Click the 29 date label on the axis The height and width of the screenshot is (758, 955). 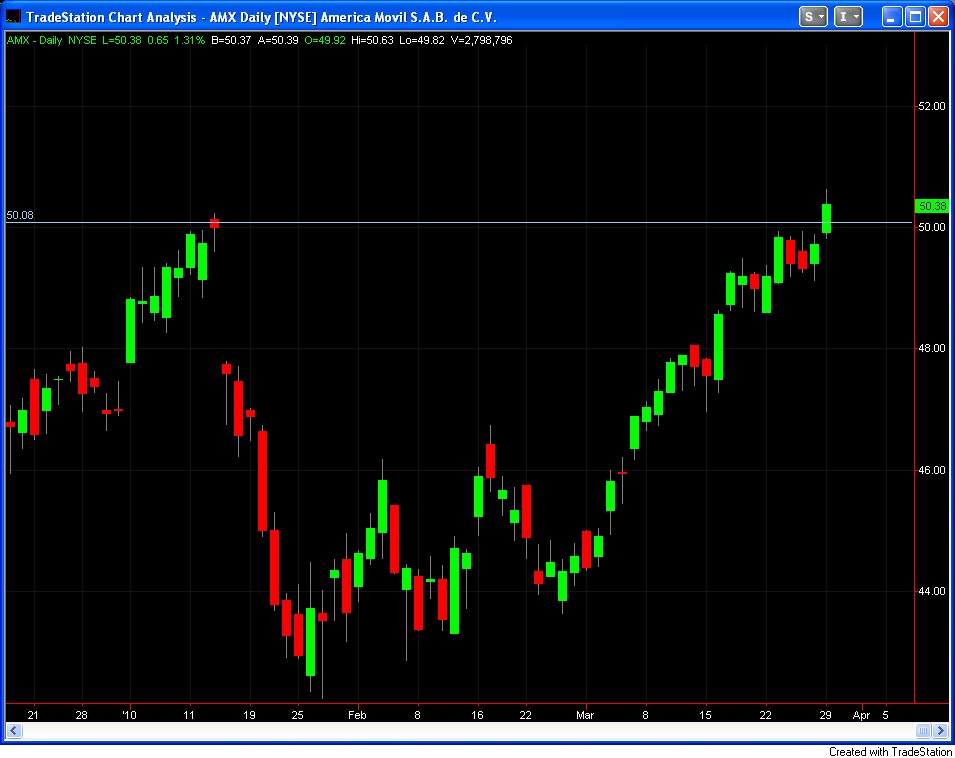(825, 715)
